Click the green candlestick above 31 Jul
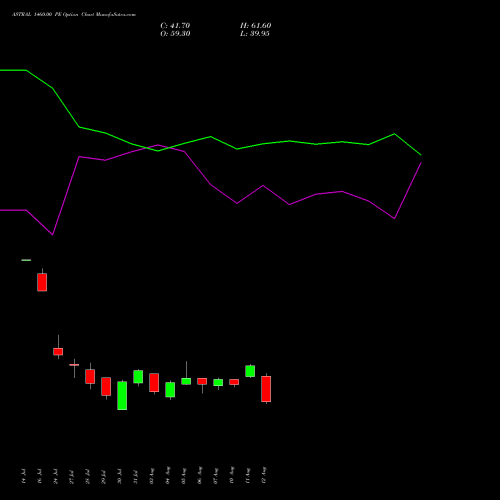 (x=138, y=377)
